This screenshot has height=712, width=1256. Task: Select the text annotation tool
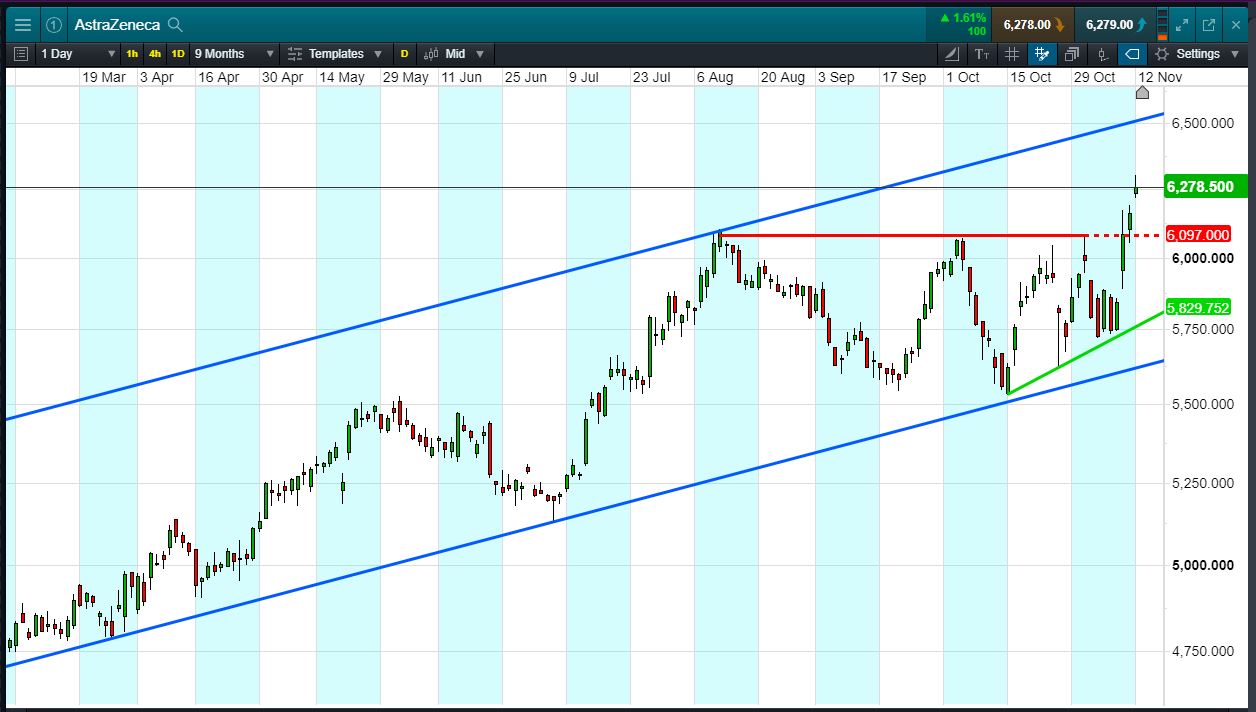click(982, 54)
